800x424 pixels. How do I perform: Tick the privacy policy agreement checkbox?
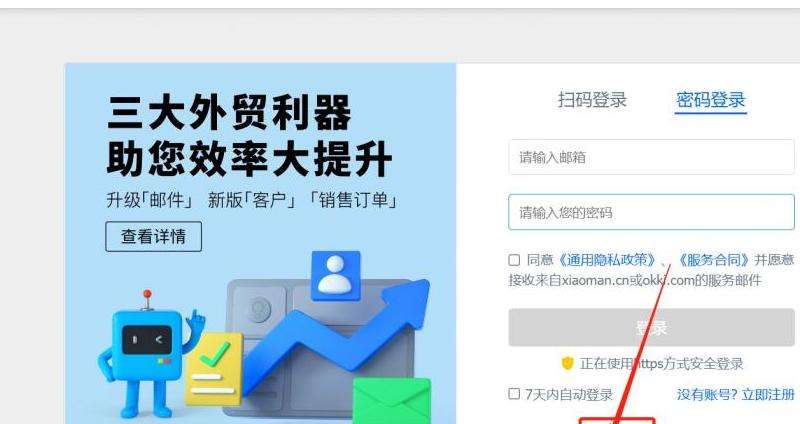(x=514, y=260)
